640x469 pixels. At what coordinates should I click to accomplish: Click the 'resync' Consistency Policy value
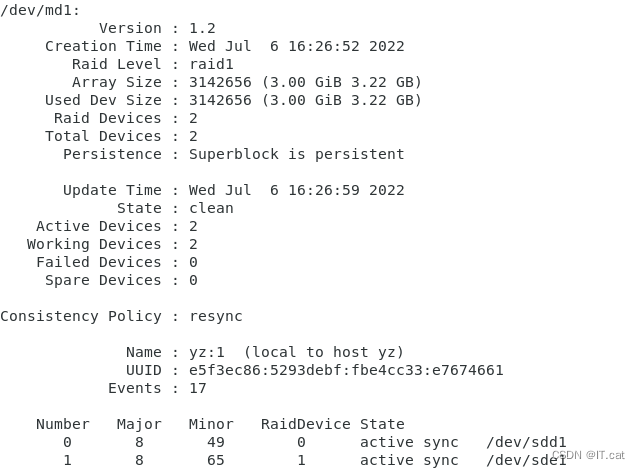(x=216, y=316)
